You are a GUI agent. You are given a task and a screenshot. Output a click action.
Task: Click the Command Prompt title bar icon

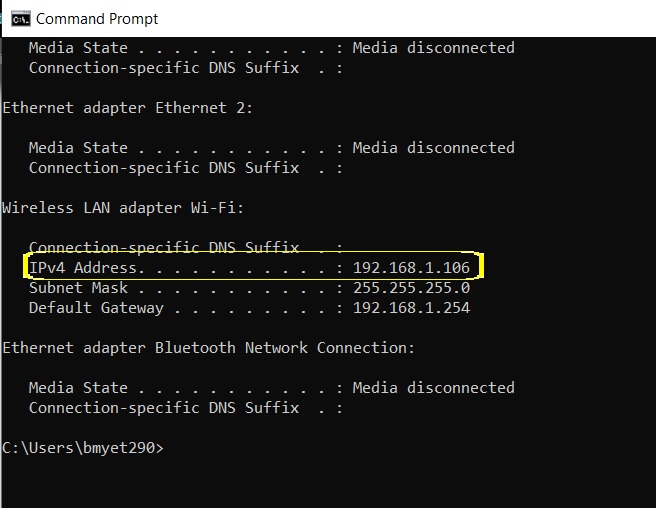tap(19, 18)
